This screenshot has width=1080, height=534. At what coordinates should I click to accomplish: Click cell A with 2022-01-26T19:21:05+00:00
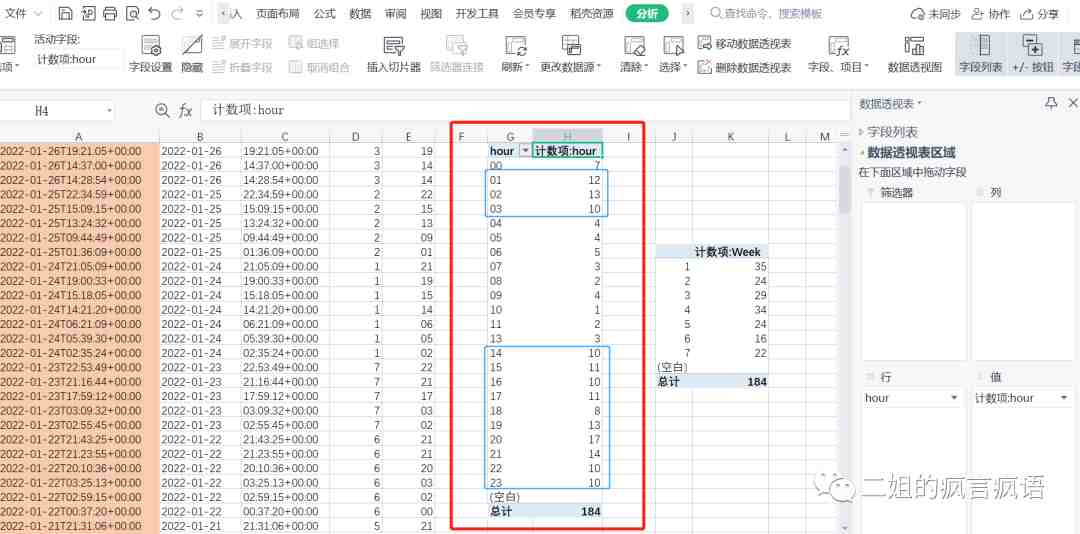[x=79, y=151]
